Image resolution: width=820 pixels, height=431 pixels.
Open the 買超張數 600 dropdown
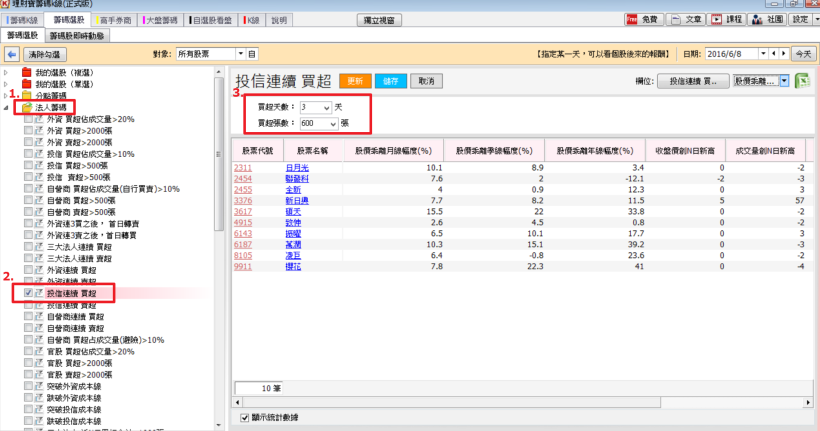pyautogui.click(x=333, y=123)
